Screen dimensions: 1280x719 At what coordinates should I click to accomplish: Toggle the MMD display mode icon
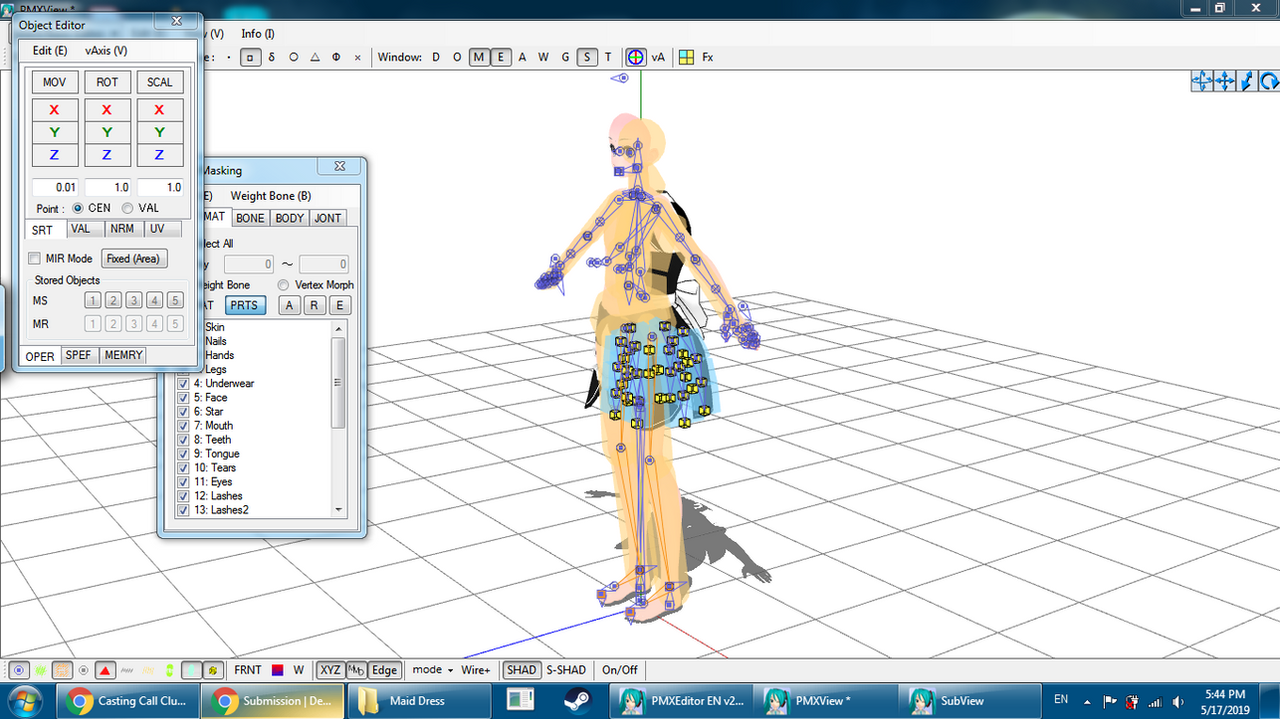(x=355, y=670)
